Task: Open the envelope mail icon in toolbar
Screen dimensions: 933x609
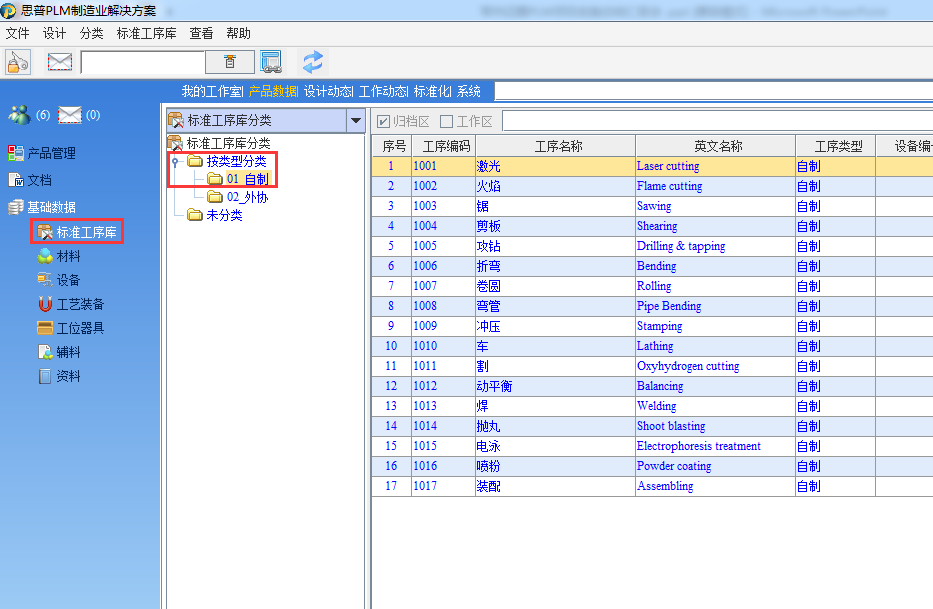Action: [60, 62]
